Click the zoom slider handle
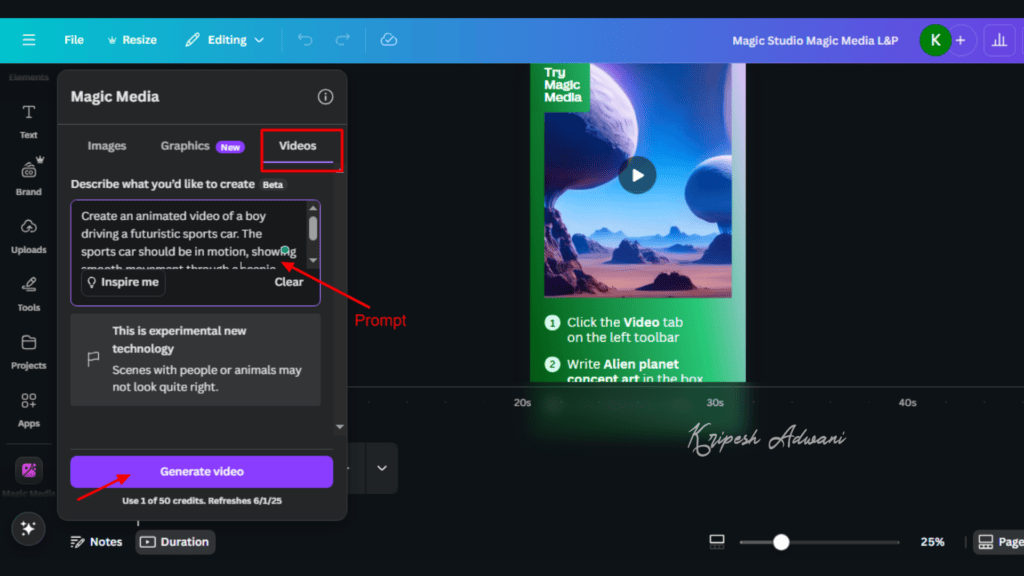The width and height of the screenshot is (1024, 576). click(781, 541)
